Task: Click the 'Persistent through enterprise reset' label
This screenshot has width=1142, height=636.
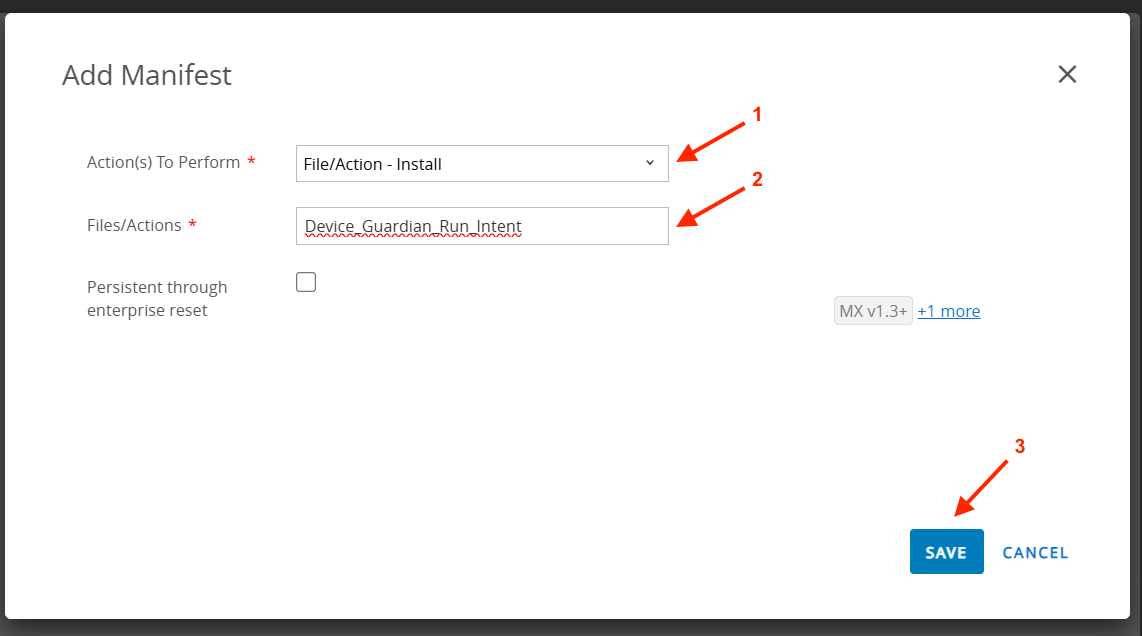Action: (x=157, y=299)
